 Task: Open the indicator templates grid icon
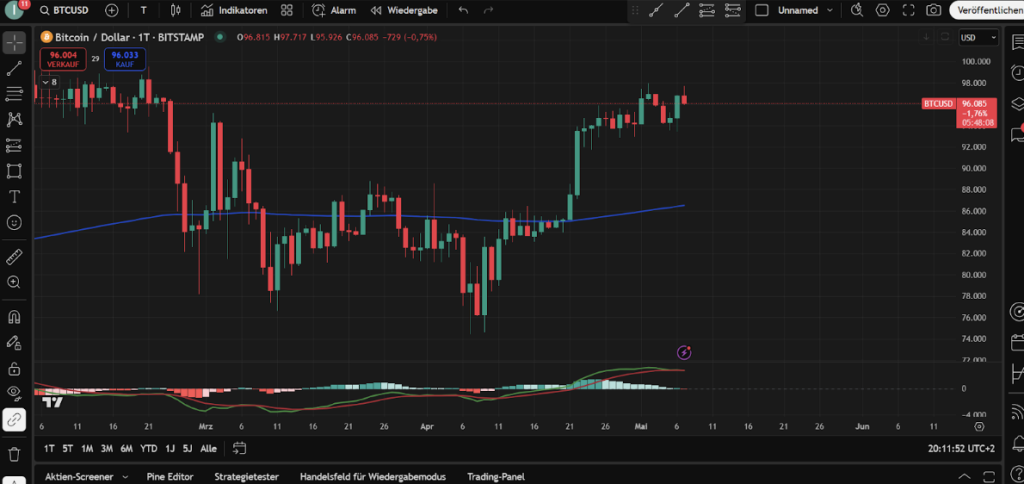click(287, 10)
